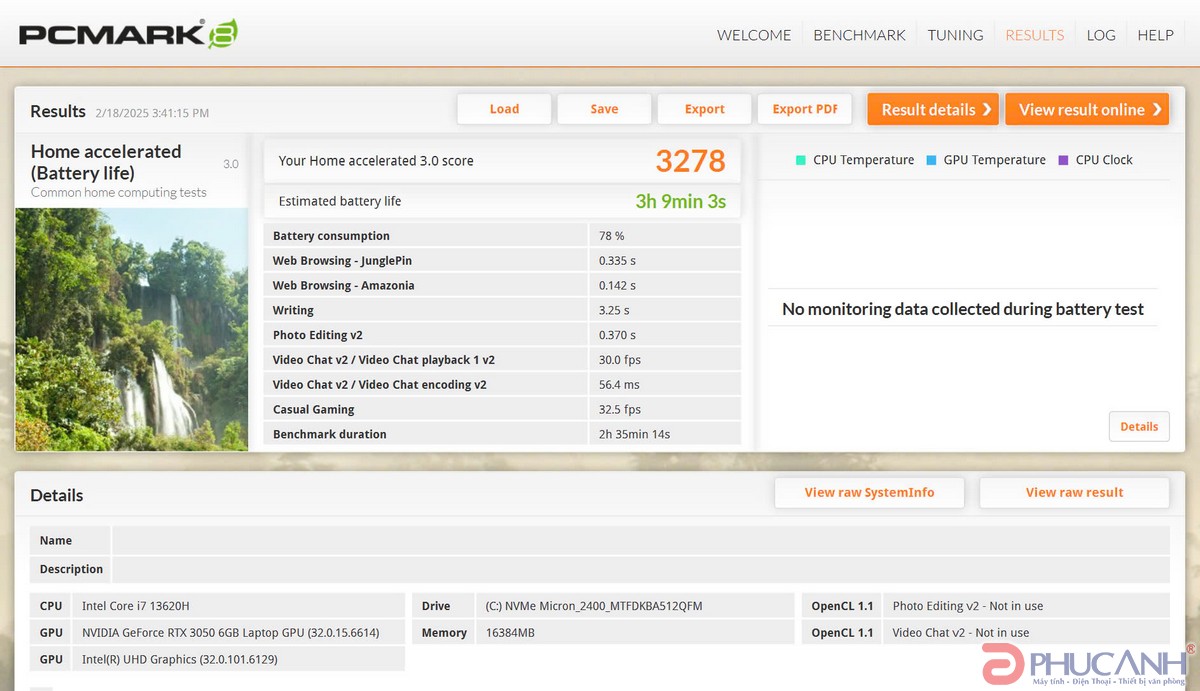Click Video Chat encoding v2 label
Screen dimensions: 1200x691
[380, 385]
